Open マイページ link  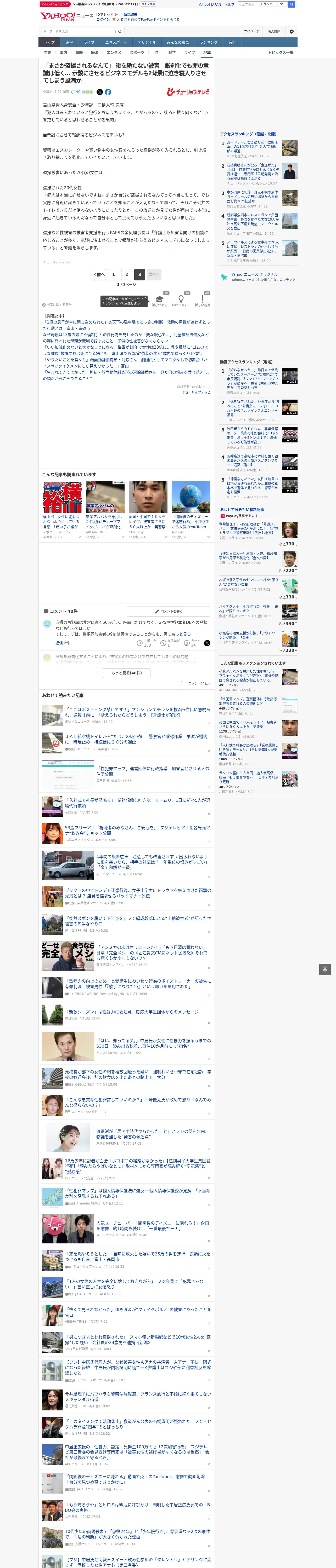(x=252, y=32)
